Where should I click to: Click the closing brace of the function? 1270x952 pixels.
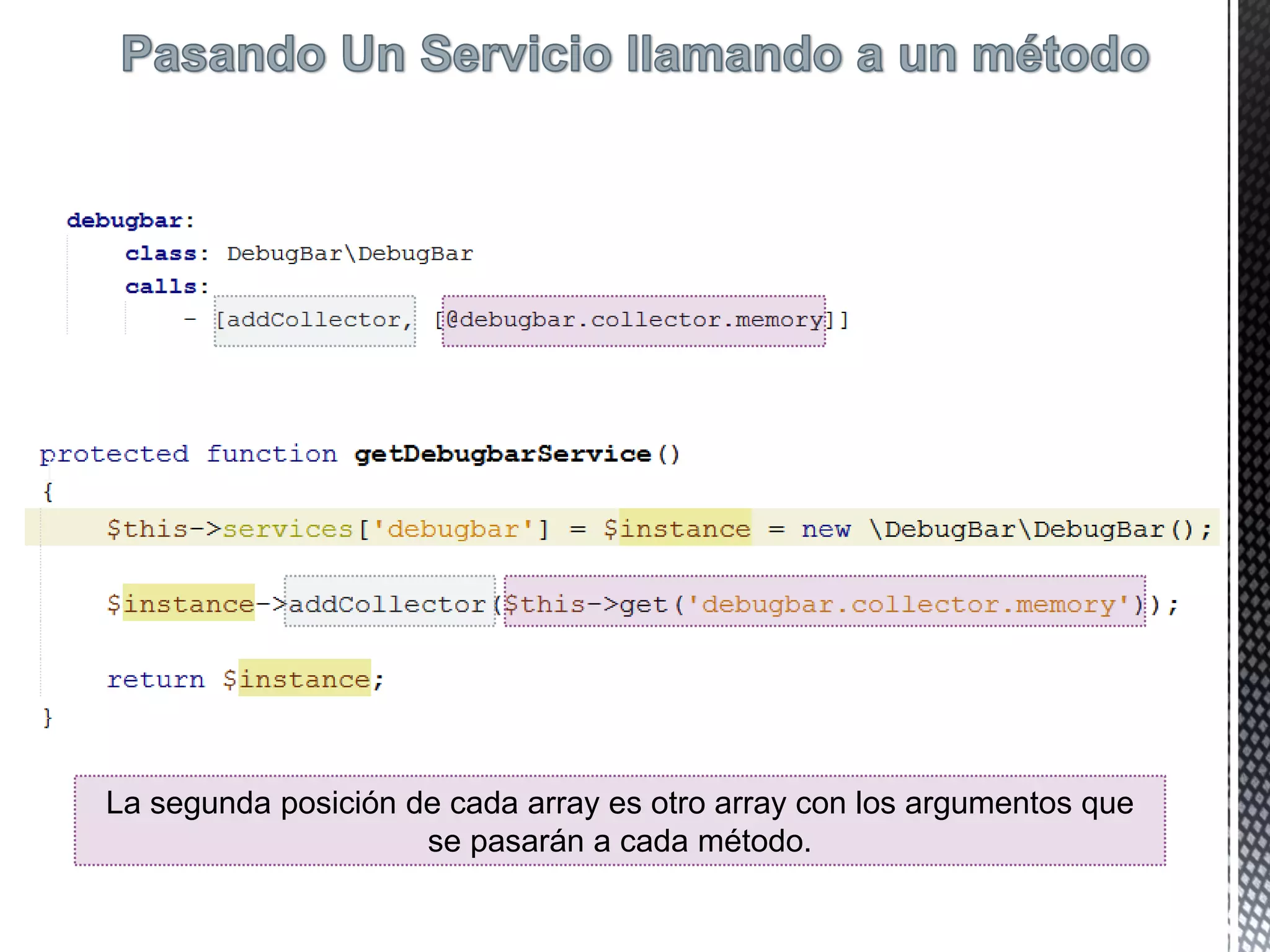tap(48, 718)
